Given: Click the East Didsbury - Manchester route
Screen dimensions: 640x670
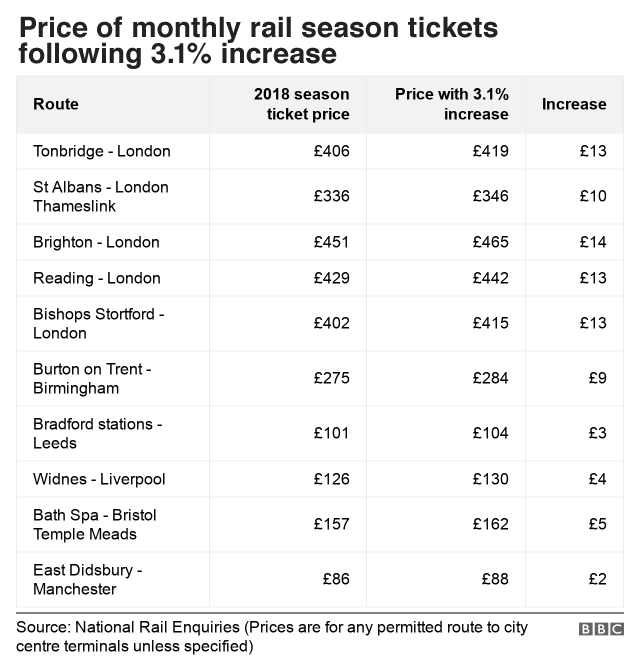Looking at the screenshot, I should click(88, 580).
